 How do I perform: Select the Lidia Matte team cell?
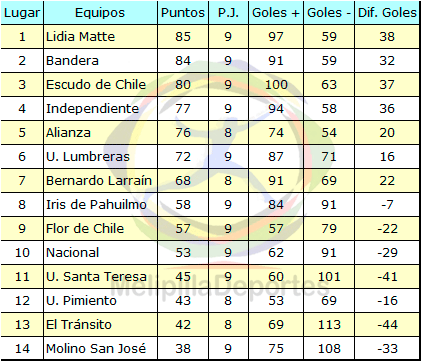tap(101, 37)
